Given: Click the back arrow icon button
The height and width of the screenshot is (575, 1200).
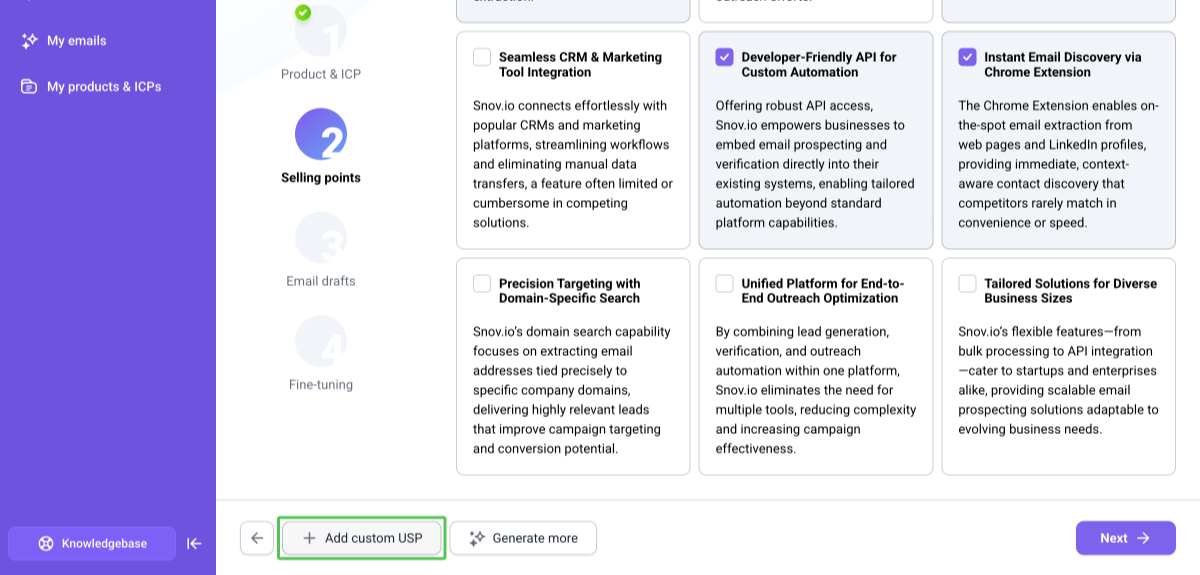Looking at the screenshot, I should click(x=257, y=538).
